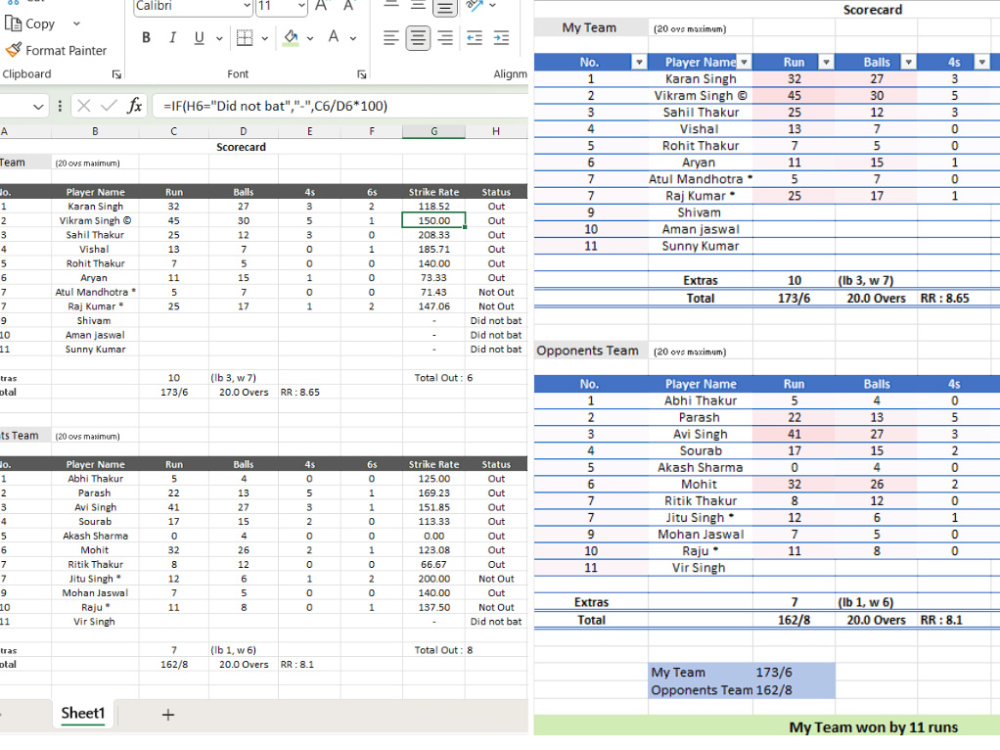Click the Insert Function fx icon
This screenshot has width=1000, height=750.
[134, 105]
